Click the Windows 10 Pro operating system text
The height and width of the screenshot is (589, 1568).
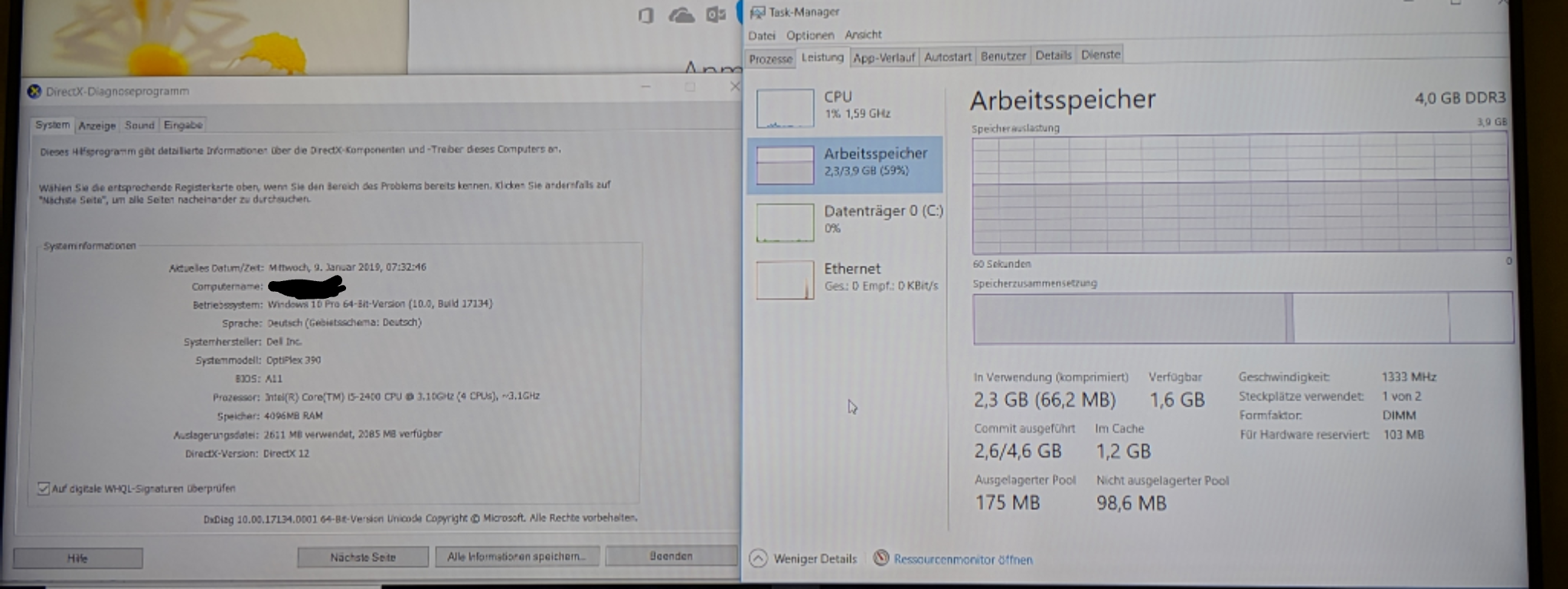point(380,304)
